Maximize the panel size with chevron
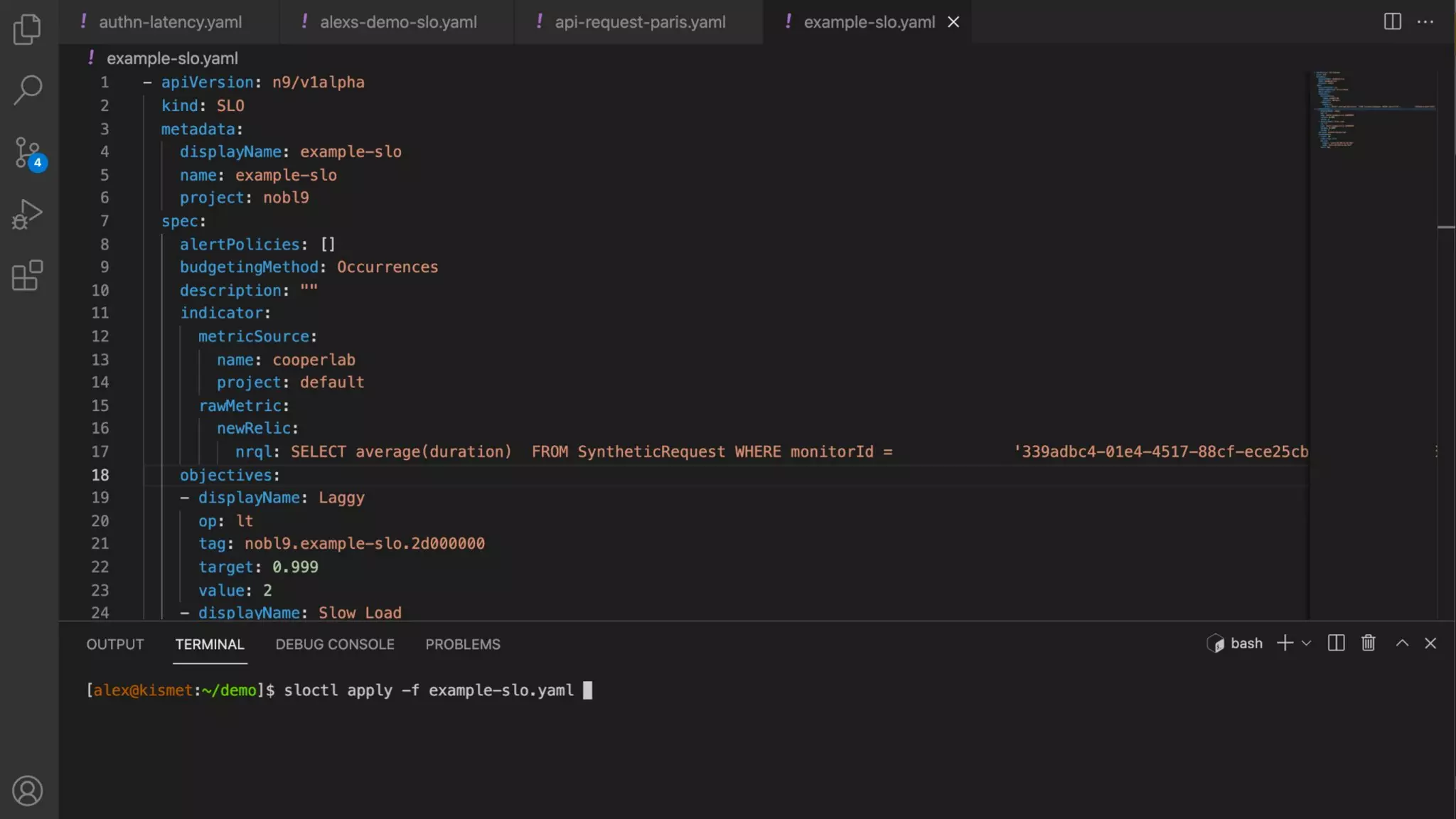 pos(1402,643)
